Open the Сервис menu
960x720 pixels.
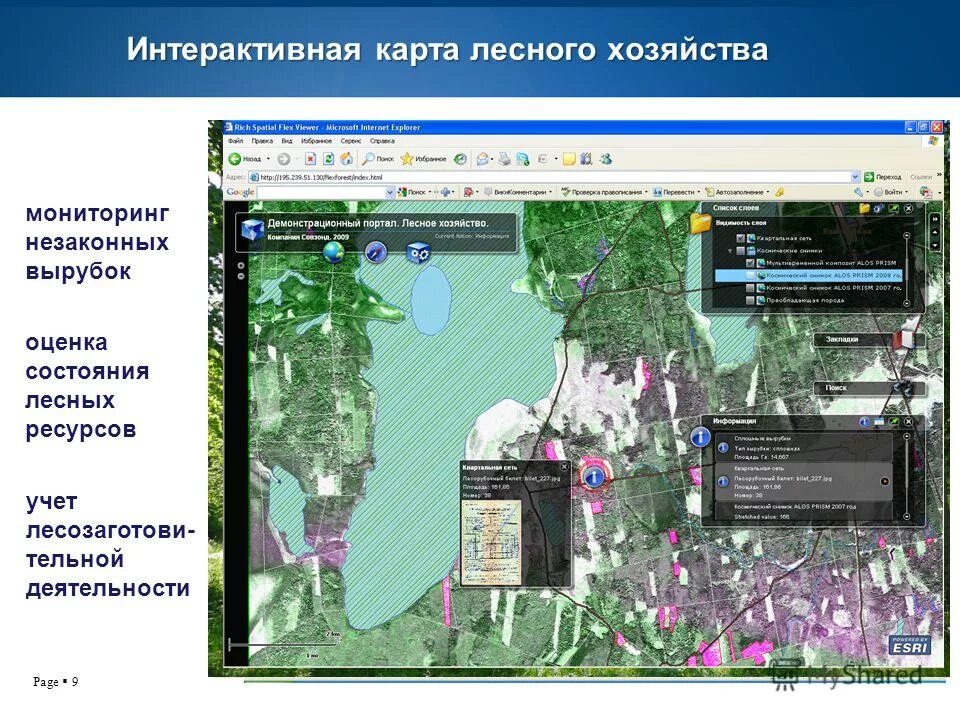point(351,141)
